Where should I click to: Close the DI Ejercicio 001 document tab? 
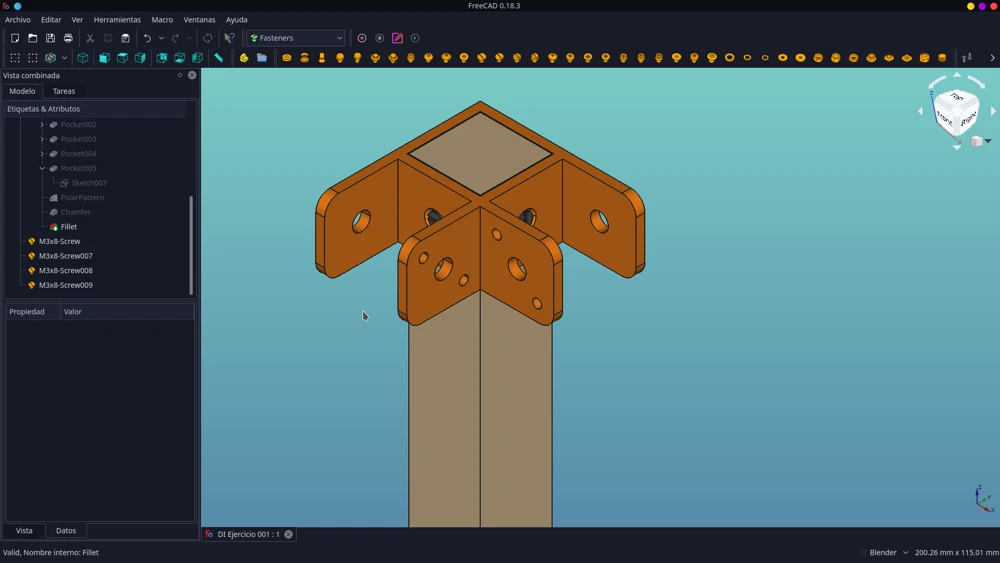click(x=288, y=534)
